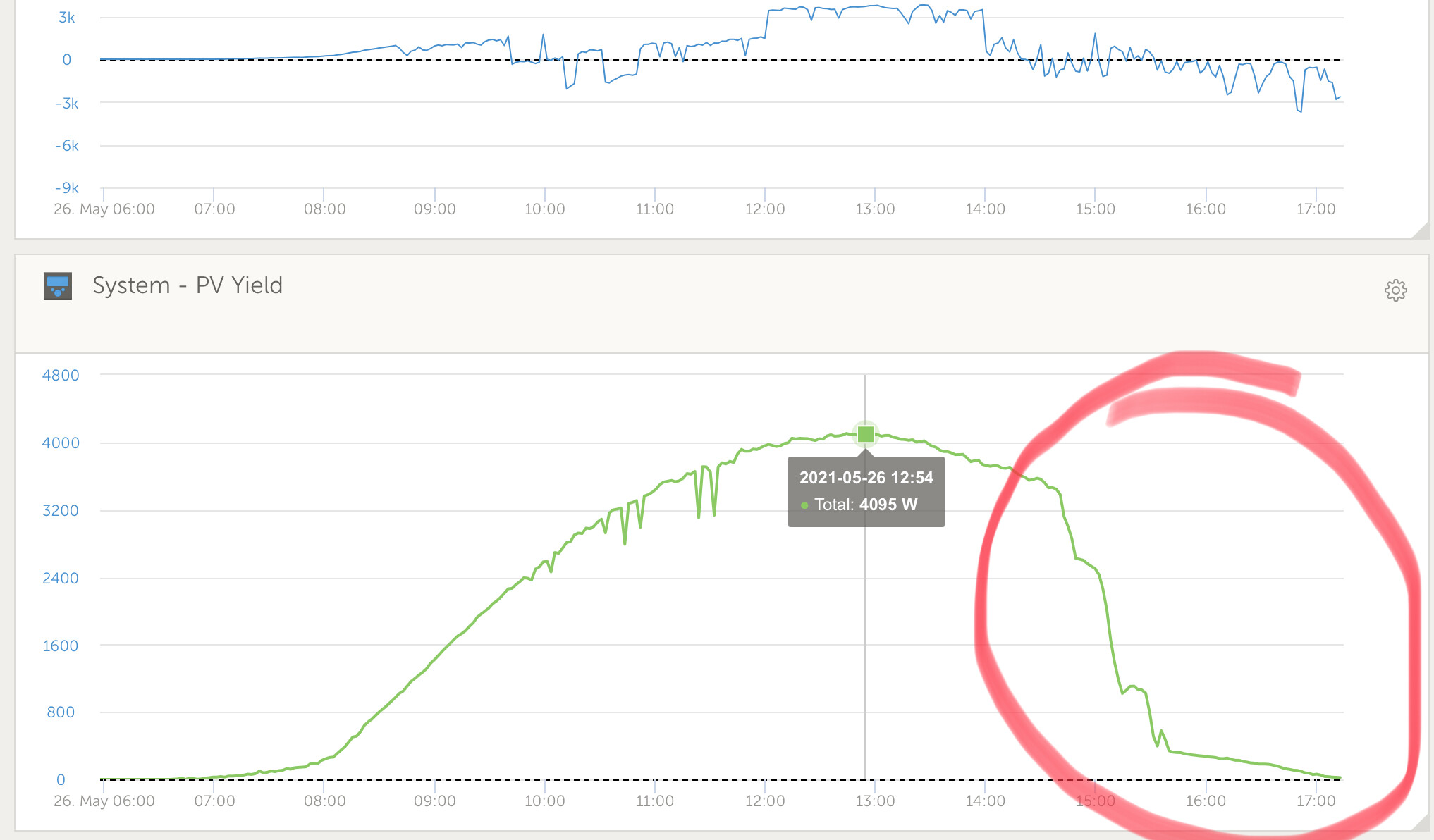Click the 14:00 label on upper chart time axis
Image resolution: width=1434 pixels, height=840 pixels.
pos(985,209)
